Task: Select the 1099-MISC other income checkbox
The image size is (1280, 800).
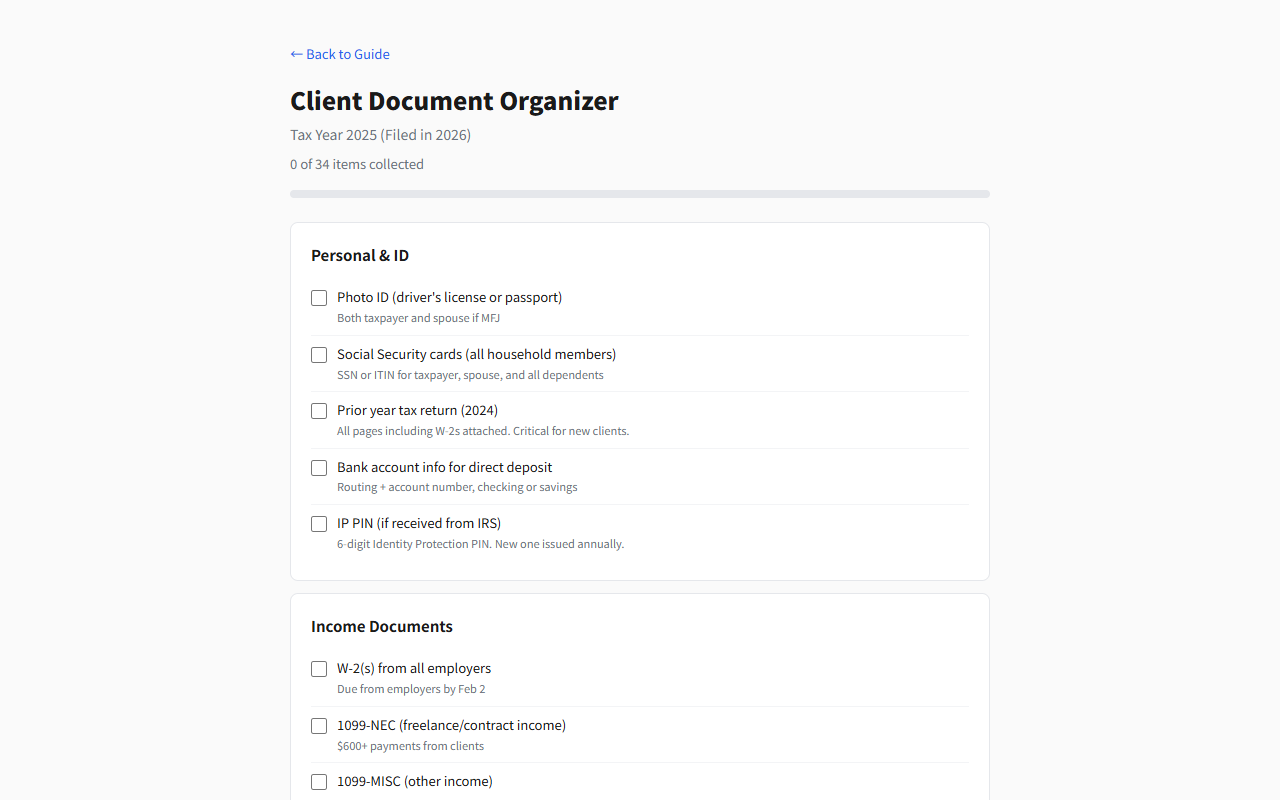Action: [x=319, y=782]
